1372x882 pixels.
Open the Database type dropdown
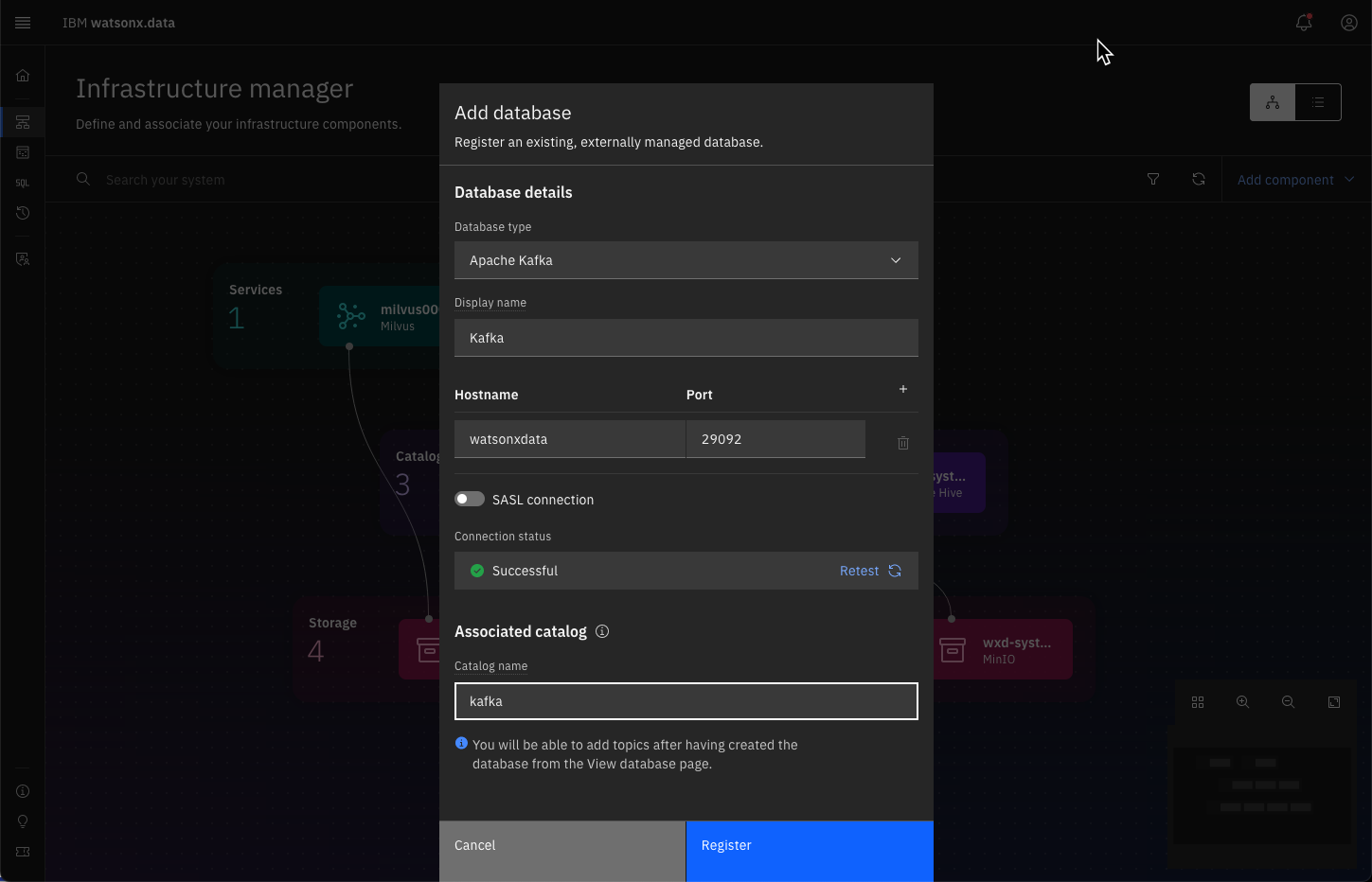(x=686, y=260)
